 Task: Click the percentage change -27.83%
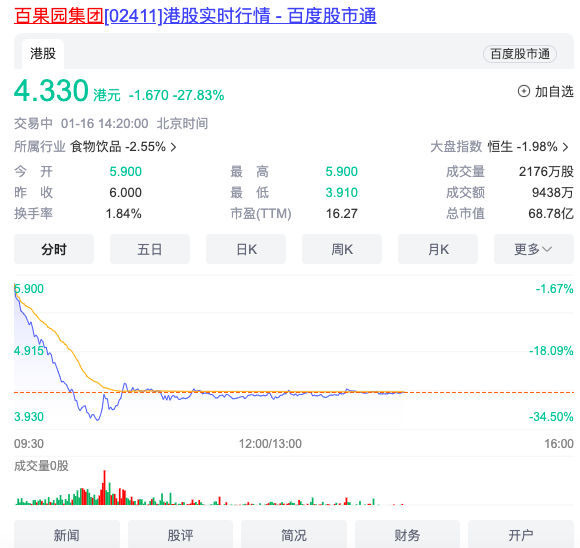199,95
